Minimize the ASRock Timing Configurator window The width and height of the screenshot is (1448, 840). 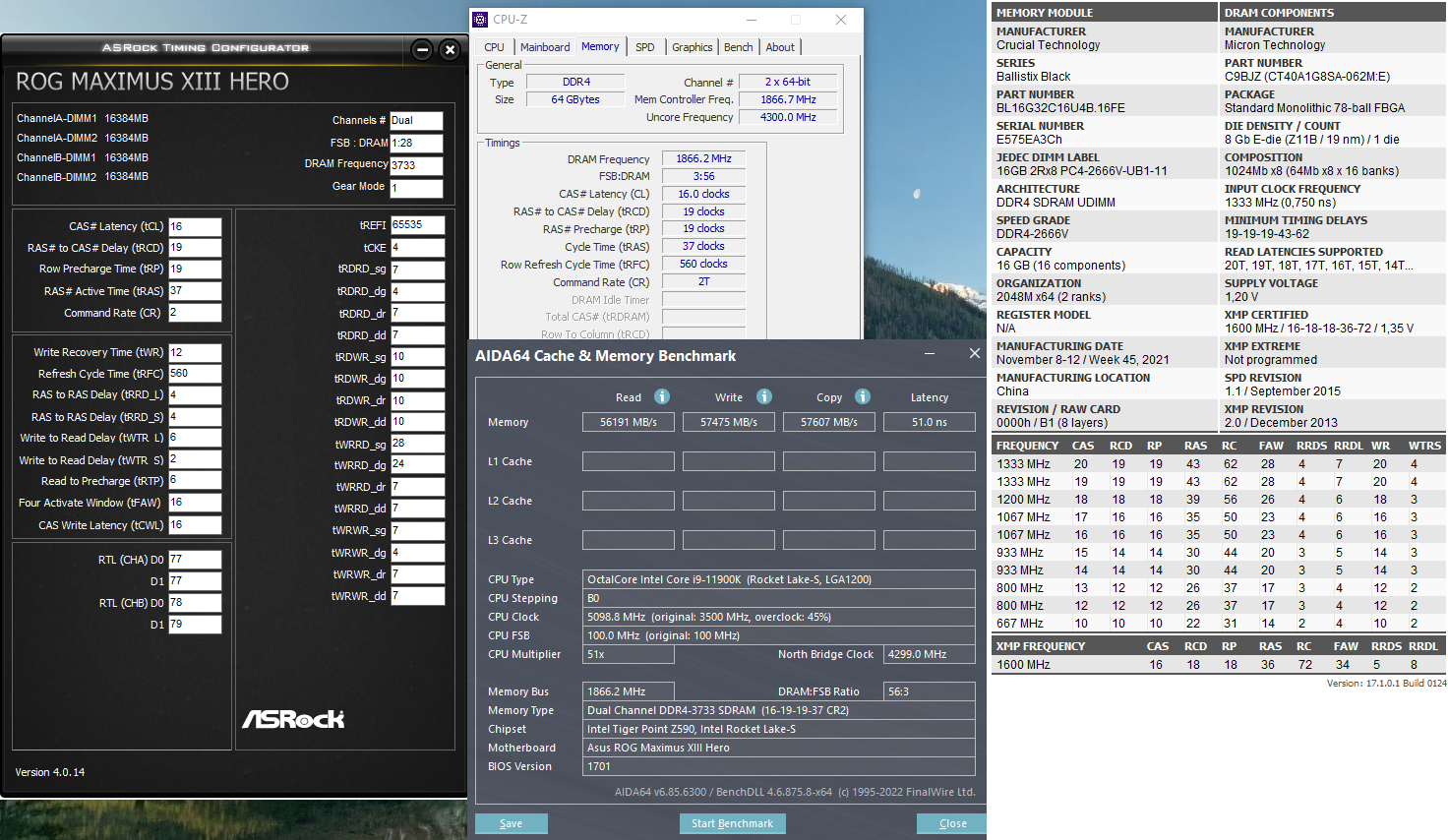(422, 50)
